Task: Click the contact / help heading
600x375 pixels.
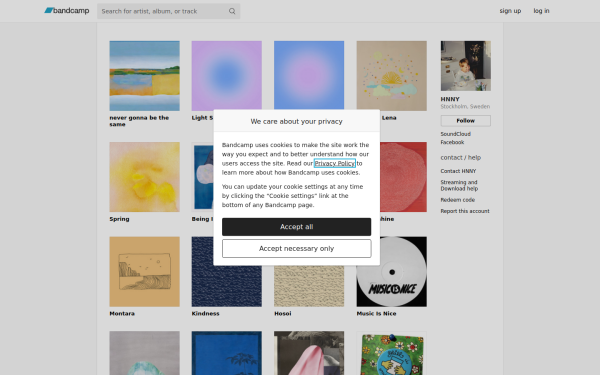Action: [x=461, y=157]
